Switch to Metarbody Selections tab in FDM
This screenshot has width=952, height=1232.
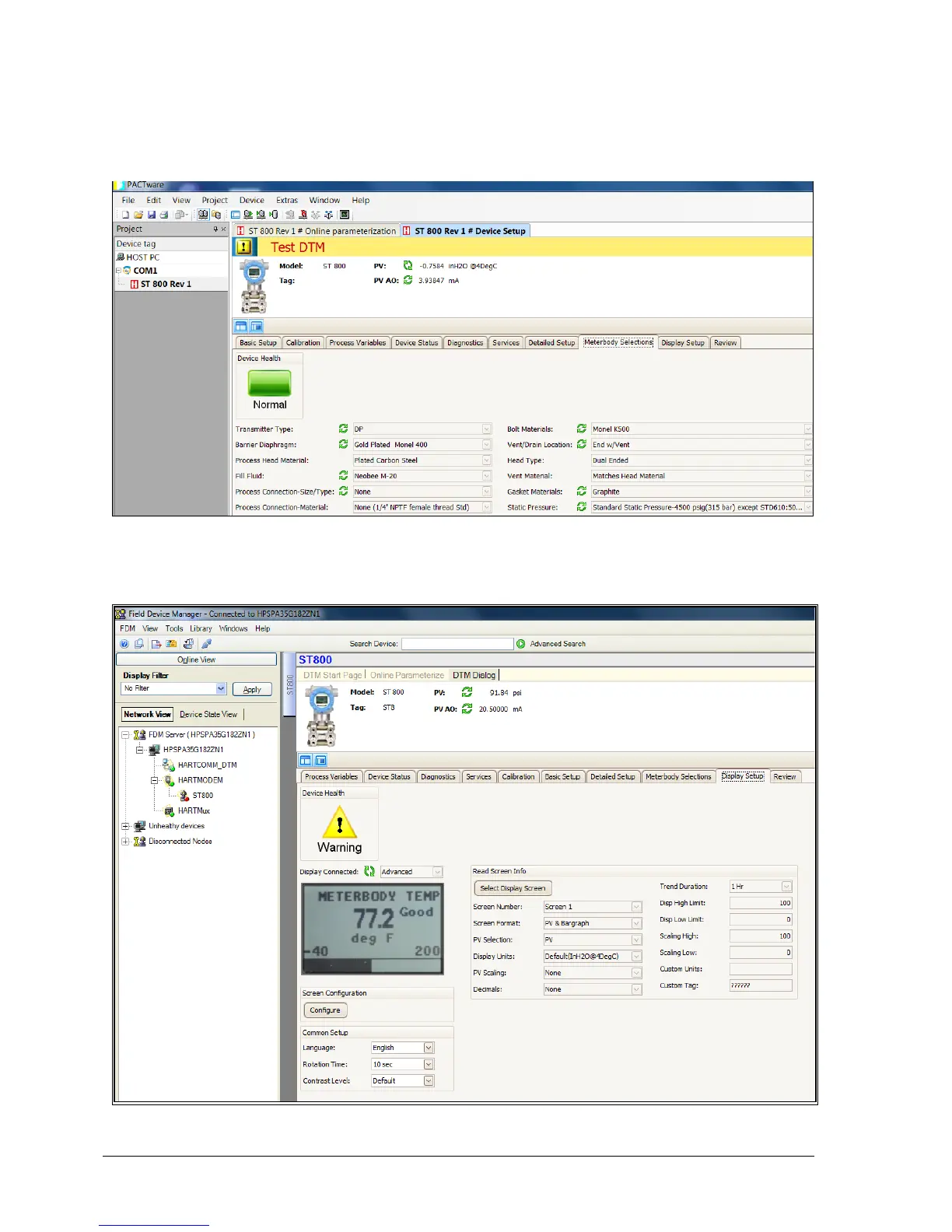[678, 777]
